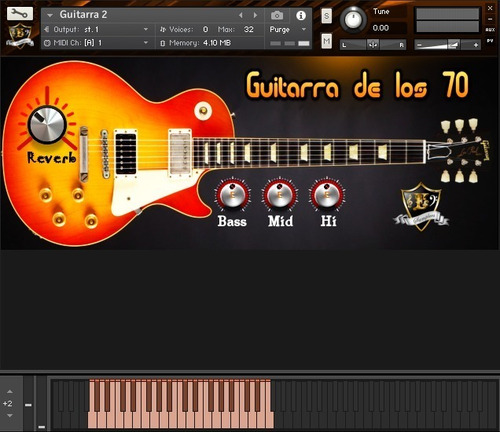
Task: Shift keyboard octave up arrow
Action: (x=10, y=392)
